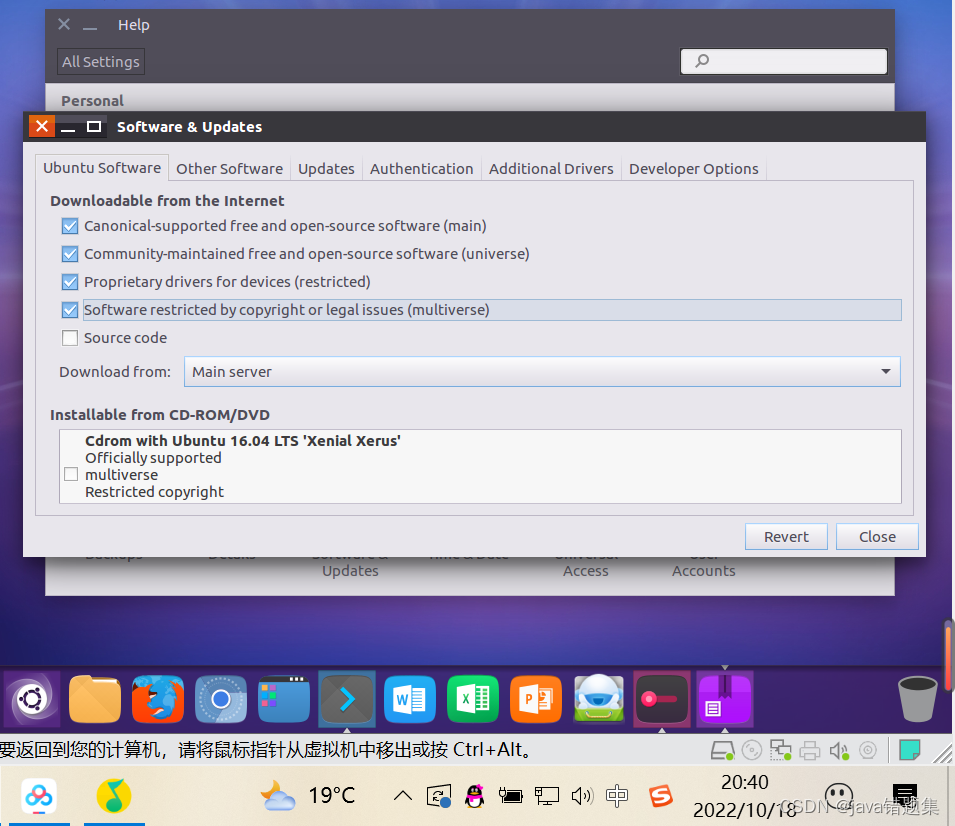This screenshot has width=955, height=826.
Task: Toggle the multiverse CD-ROM checkbox
Action: 70,474
